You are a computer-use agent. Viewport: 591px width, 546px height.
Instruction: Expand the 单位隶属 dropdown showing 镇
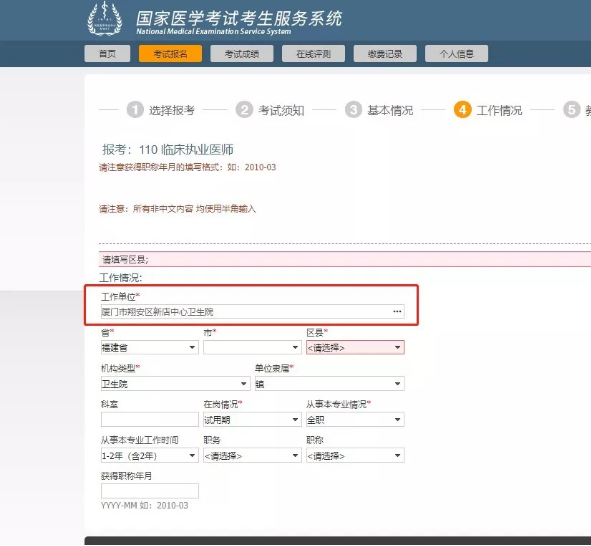[329, 384]
